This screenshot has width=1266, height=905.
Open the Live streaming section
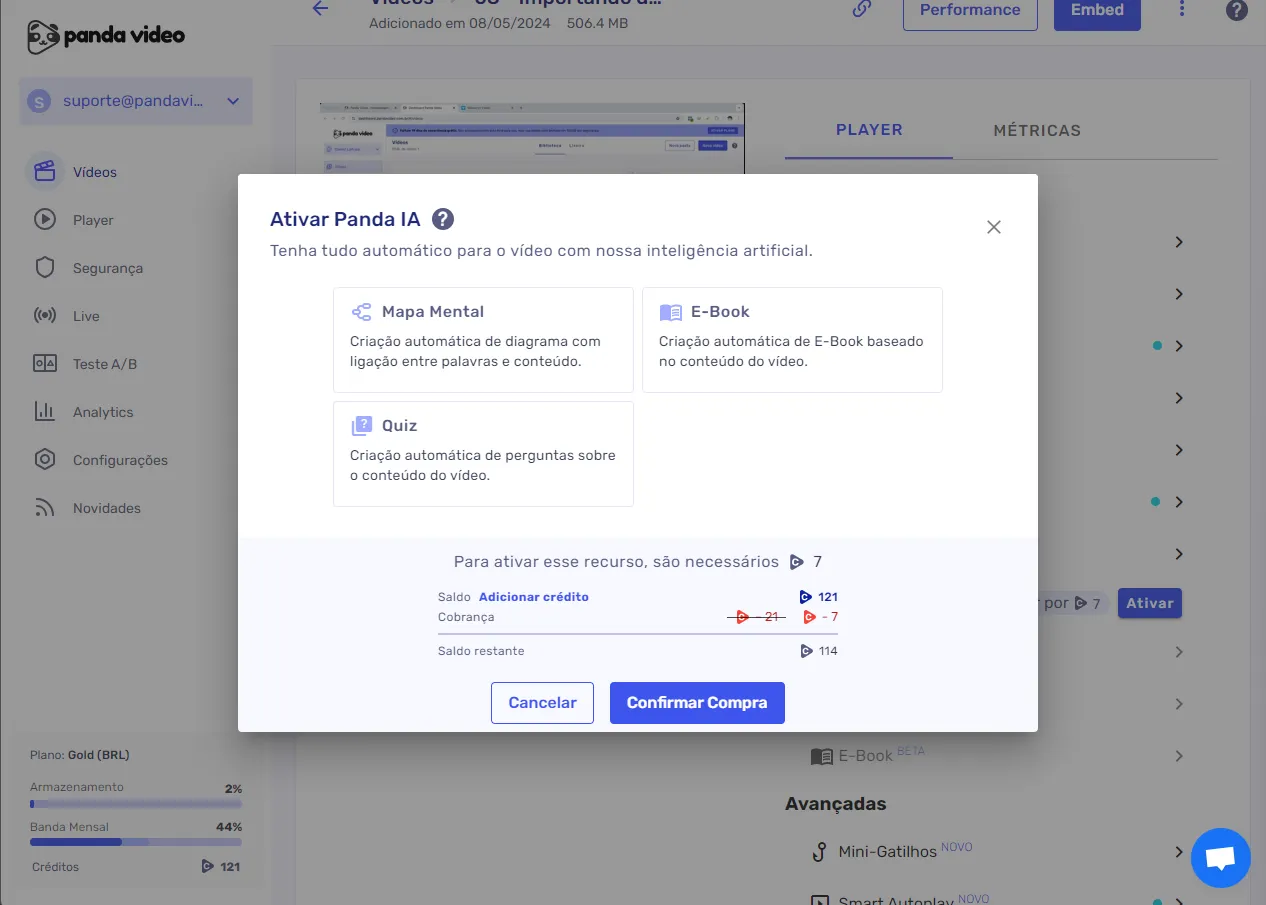tap(87, 315)
